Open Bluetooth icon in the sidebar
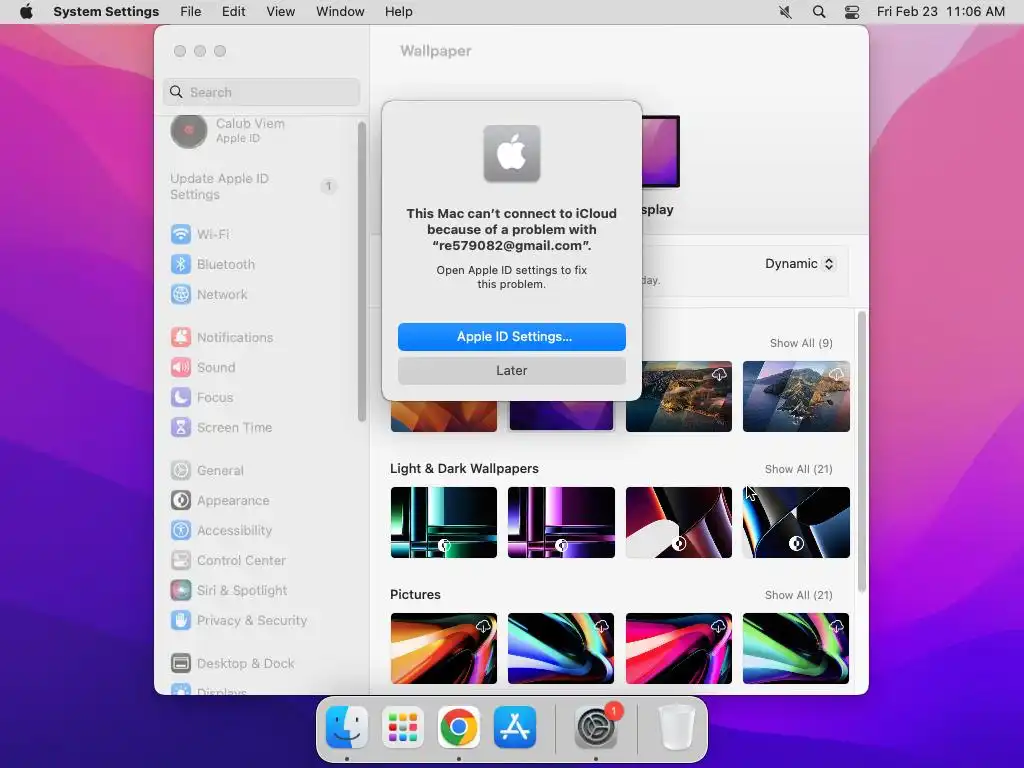The width and height of the screenshot is (1024, 768). click(181, 264)
